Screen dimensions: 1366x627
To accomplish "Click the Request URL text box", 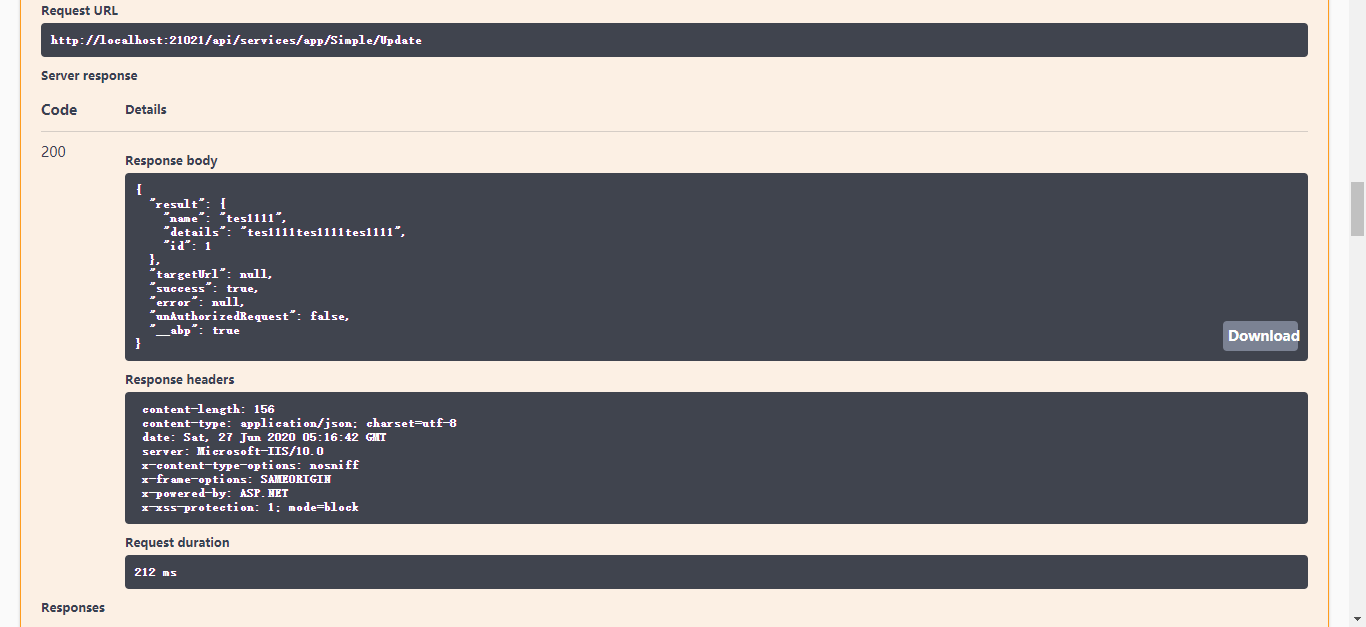I will tap(674, 41).
